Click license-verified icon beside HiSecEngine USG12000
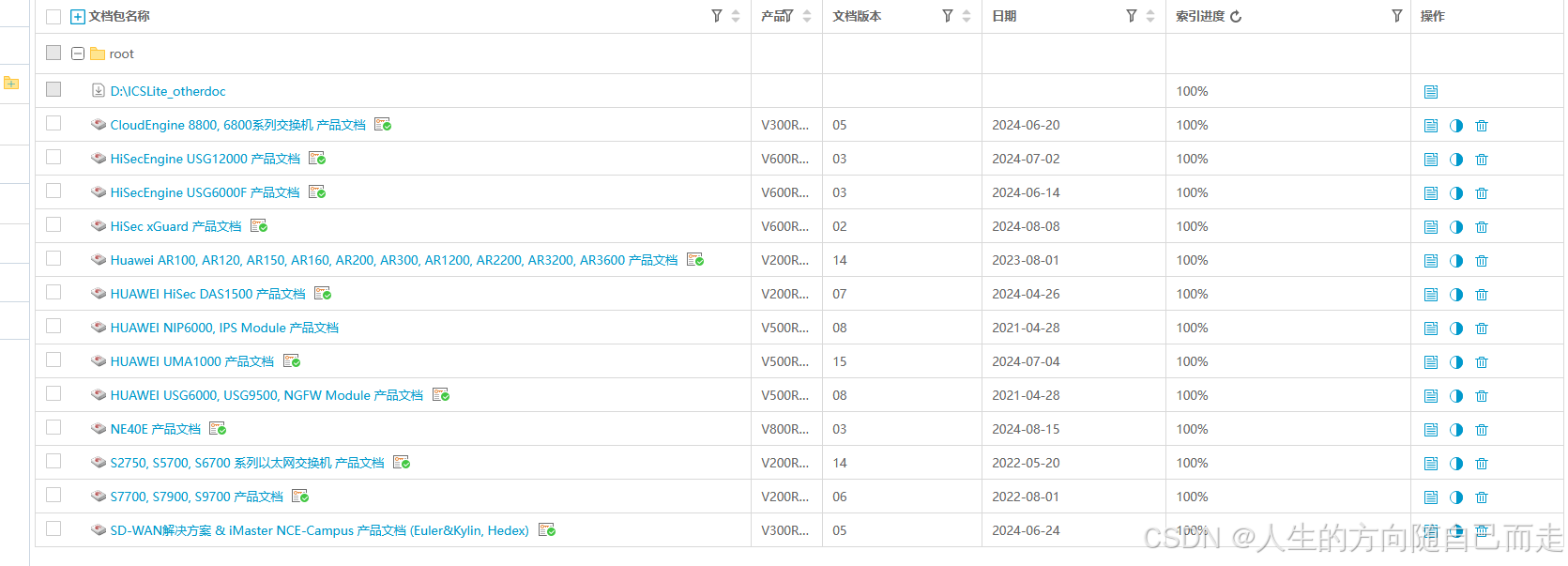1568x566 pixels. click(317, 159)
